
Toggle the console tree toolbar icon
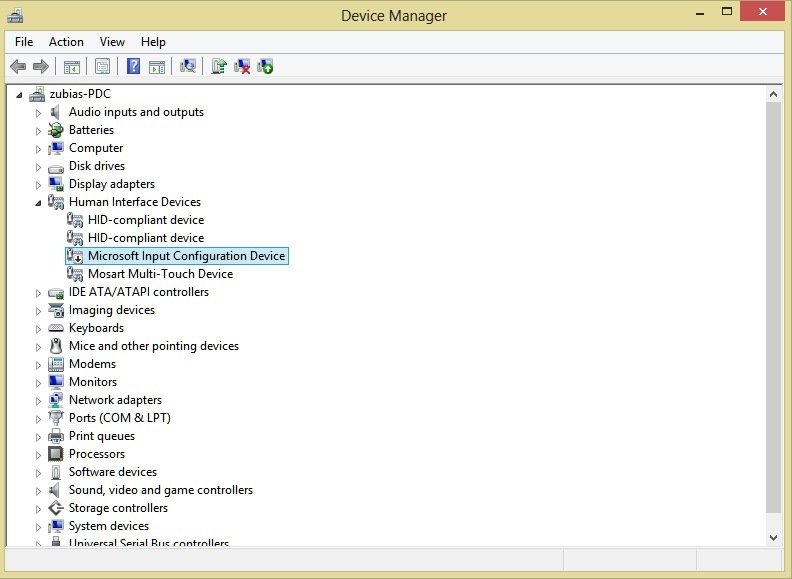(x=72, y=67)
